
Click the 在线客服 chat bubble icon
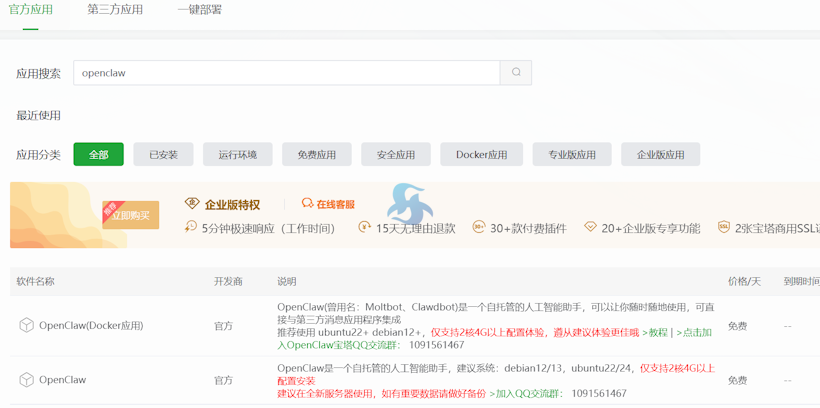(308, 204)
